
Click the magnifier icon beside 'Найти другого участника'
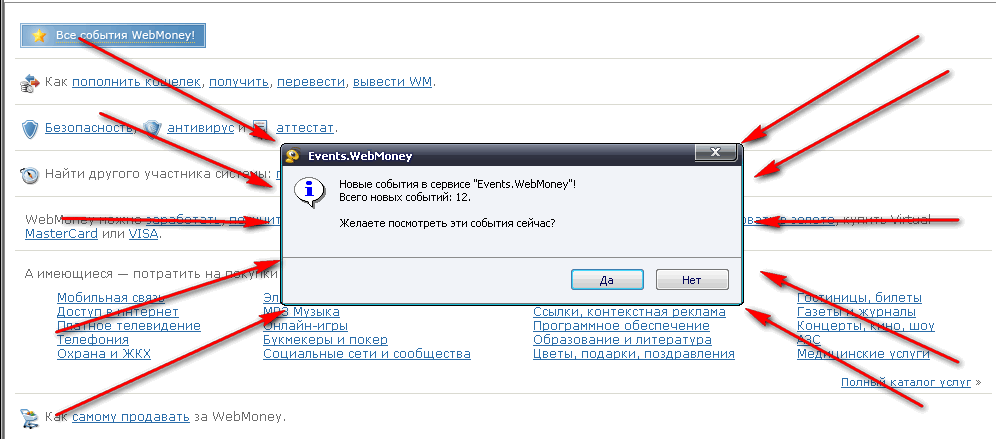(x=30, y=175)
